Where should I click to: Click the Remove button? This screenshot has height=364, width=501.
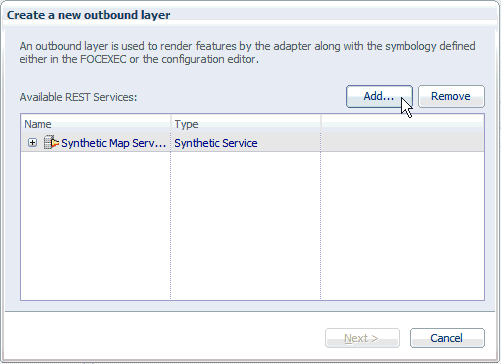point(451,96)
